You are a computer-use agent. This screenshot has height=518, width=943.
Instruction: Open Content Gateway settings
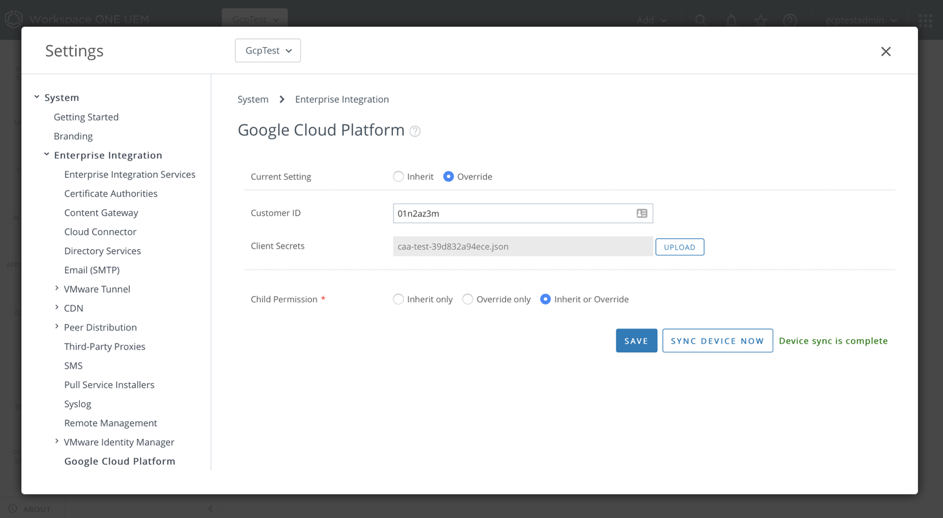point(101,213)
